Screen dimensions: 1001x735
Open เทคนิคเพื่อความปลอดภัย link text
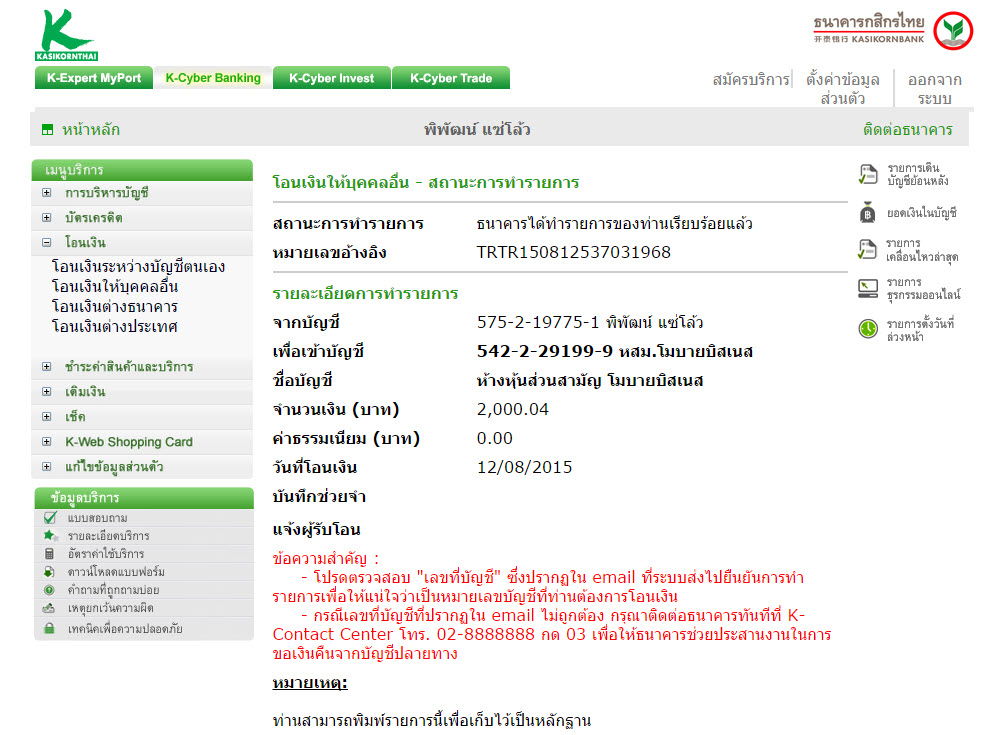coord(124,628)
